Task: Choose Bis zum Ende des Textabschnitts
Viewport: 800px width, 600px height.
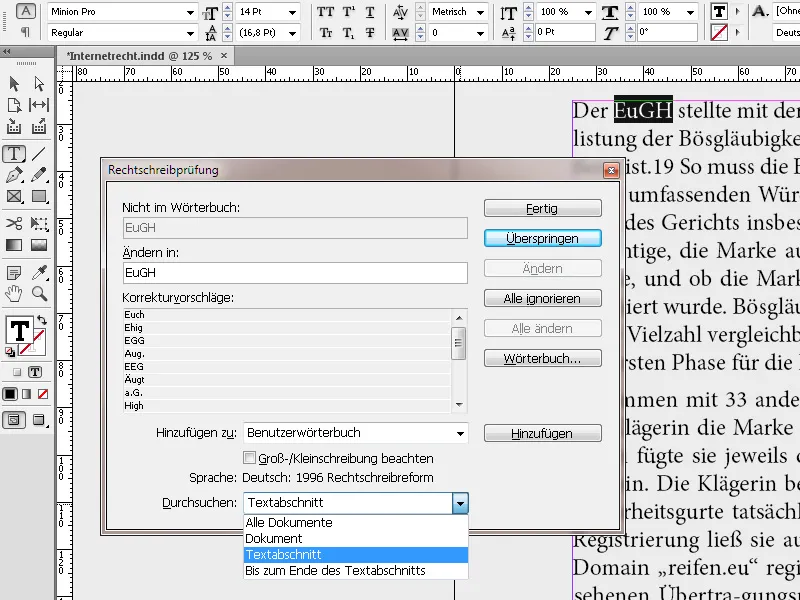Action: point(356,570)
